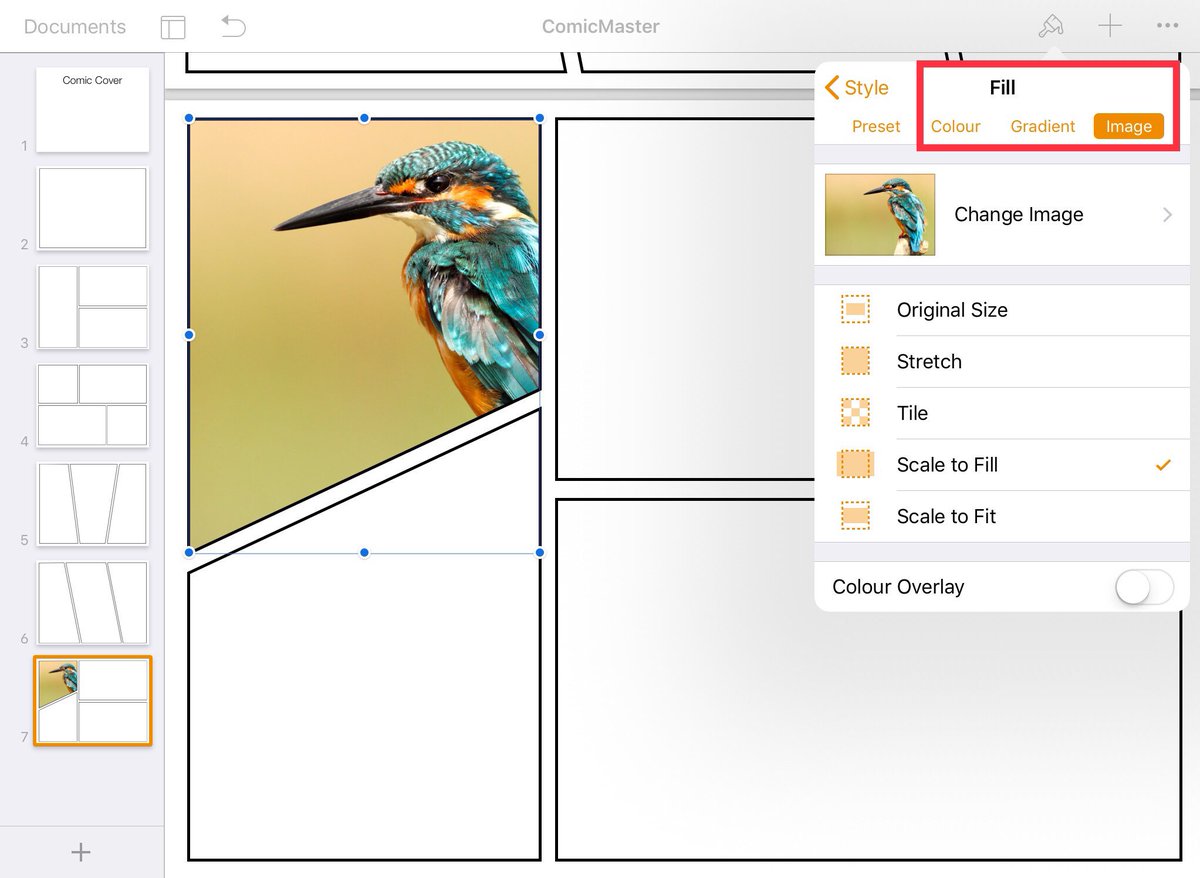Choose Scale to Fit option
Image resolution: width=1200 pixels, height=878 pixels.
pyautogui.click(x=1002, y=516)
